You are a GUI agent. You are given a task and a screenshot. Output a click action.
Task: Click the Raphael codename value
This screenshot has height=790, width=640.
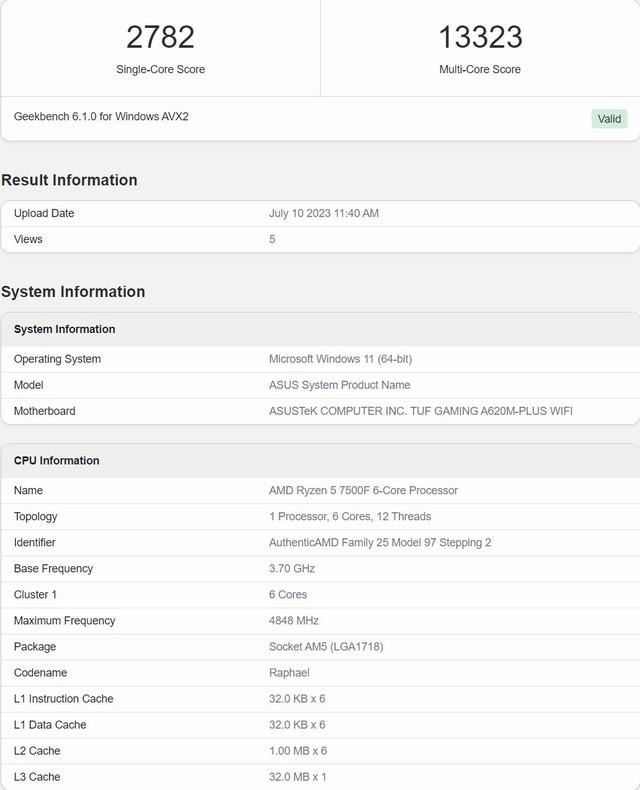(289, 673)
